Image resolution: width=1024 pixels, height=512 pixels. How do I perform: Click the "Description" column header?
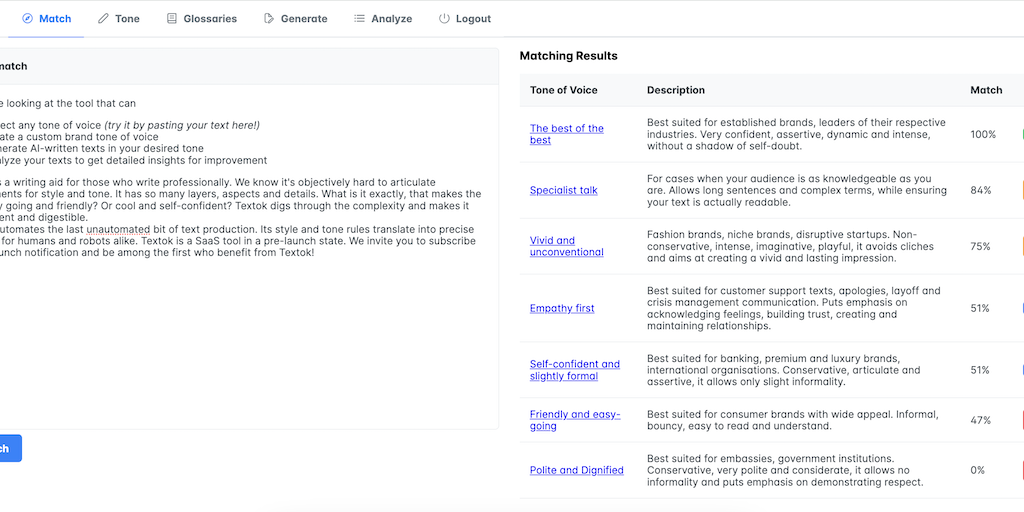pyautogui.click(x=676, y=90)
